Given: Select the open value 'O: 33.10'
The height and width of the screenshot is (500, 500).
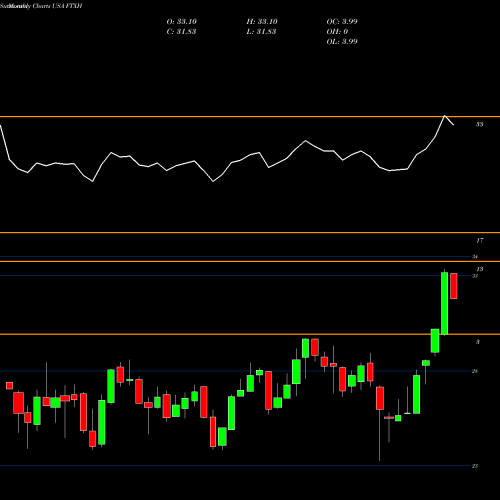Looking at the screenshot, I should click(181, 21).
